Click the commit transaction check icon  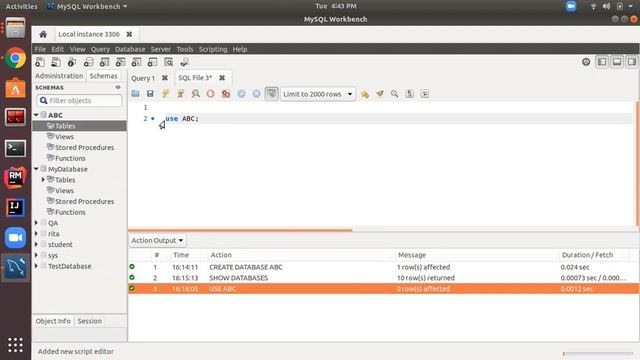[241, 94]
